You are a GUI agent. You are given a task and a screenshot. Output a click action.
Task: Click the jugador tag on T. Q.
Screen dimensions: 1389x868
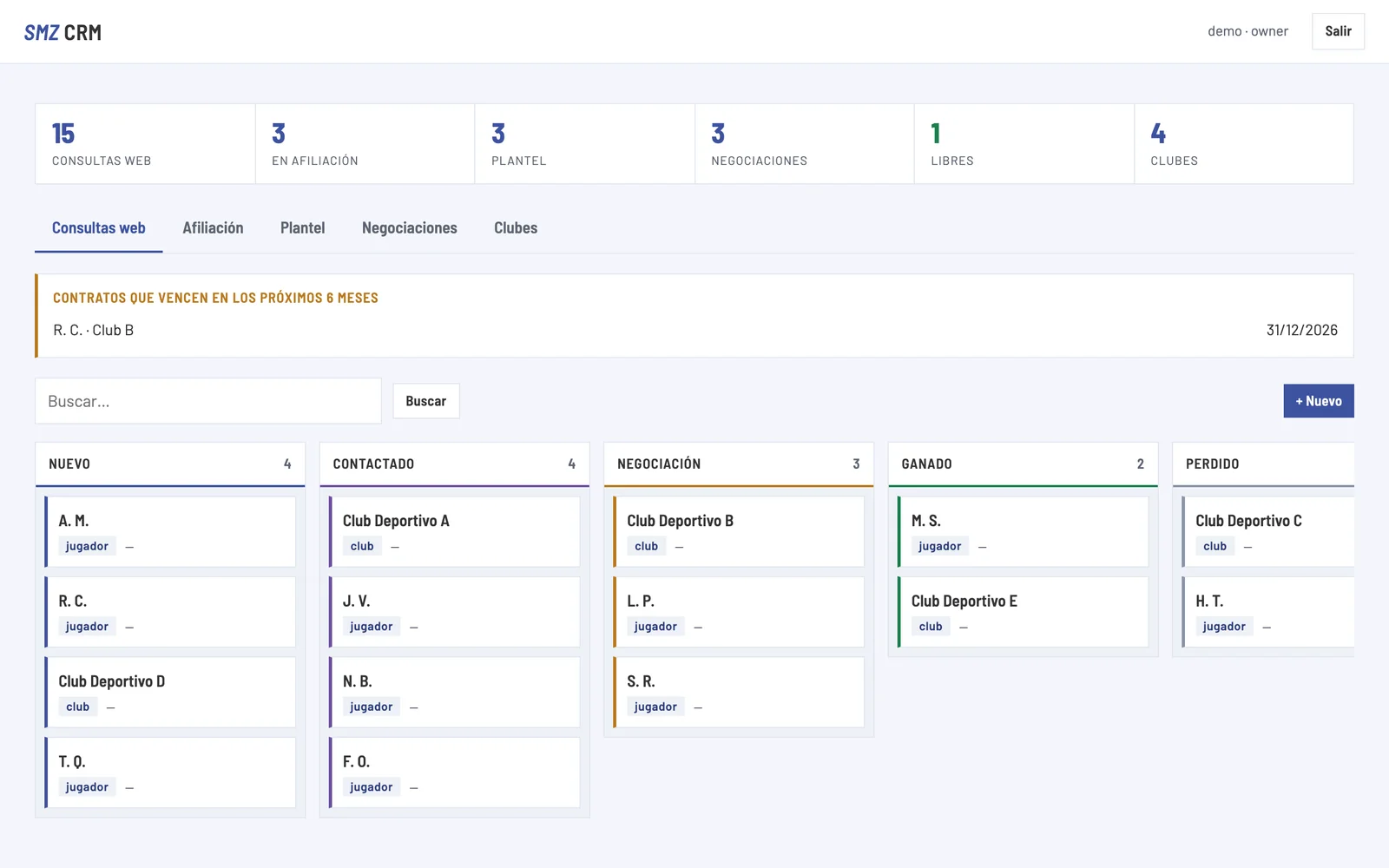(87, 787)
